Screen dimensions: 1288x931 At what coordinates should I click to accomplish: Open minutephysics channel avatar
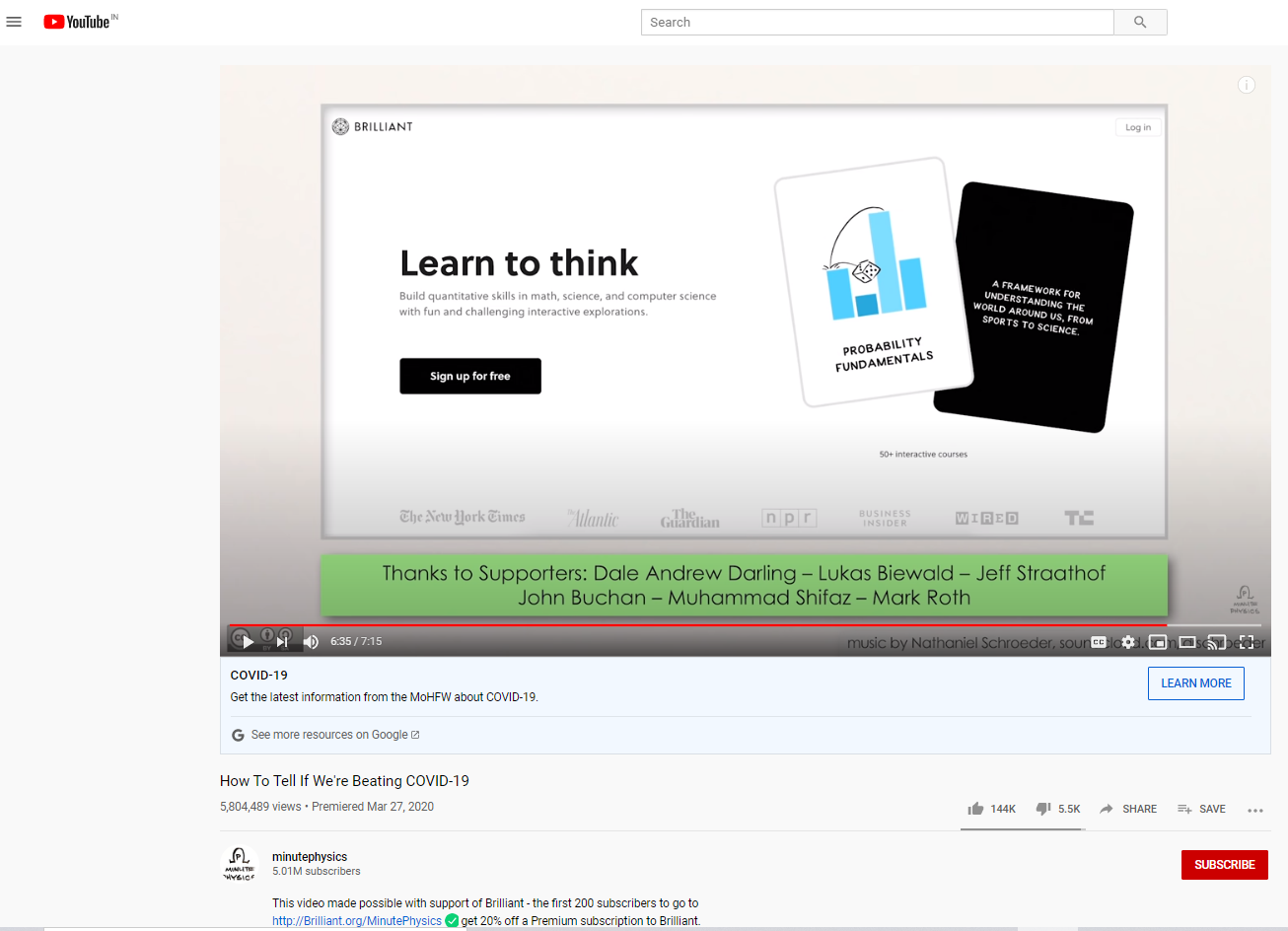click(x=239, y=864)
